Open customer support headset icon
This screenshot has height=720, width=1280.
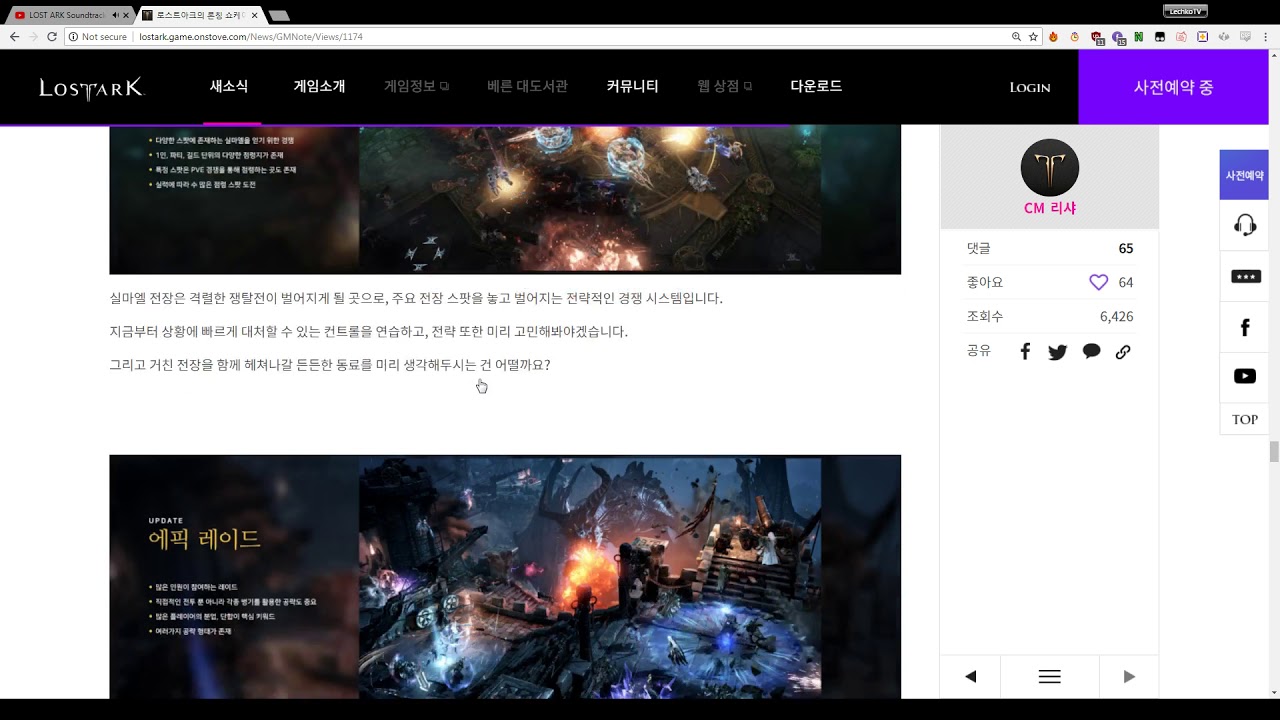(x=1245, y=224)
